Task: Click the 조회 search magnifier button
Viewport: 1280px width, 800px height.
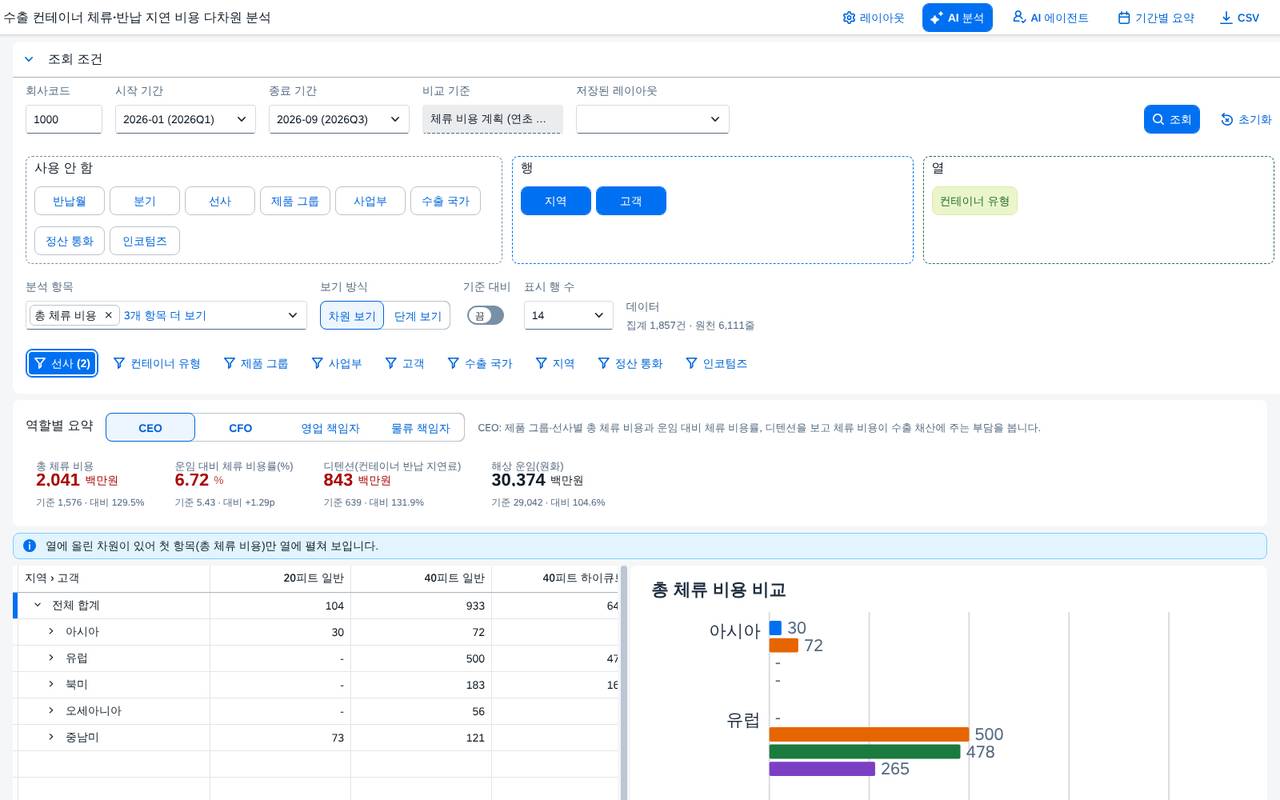Action: click(x=1171, y=119)
